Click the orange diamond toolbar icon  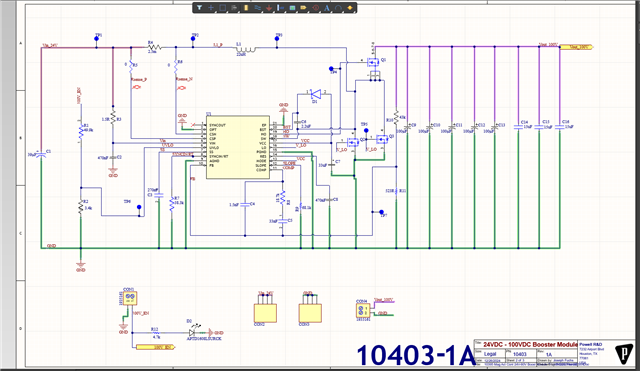pyautogui.click(x=350, y=7)
